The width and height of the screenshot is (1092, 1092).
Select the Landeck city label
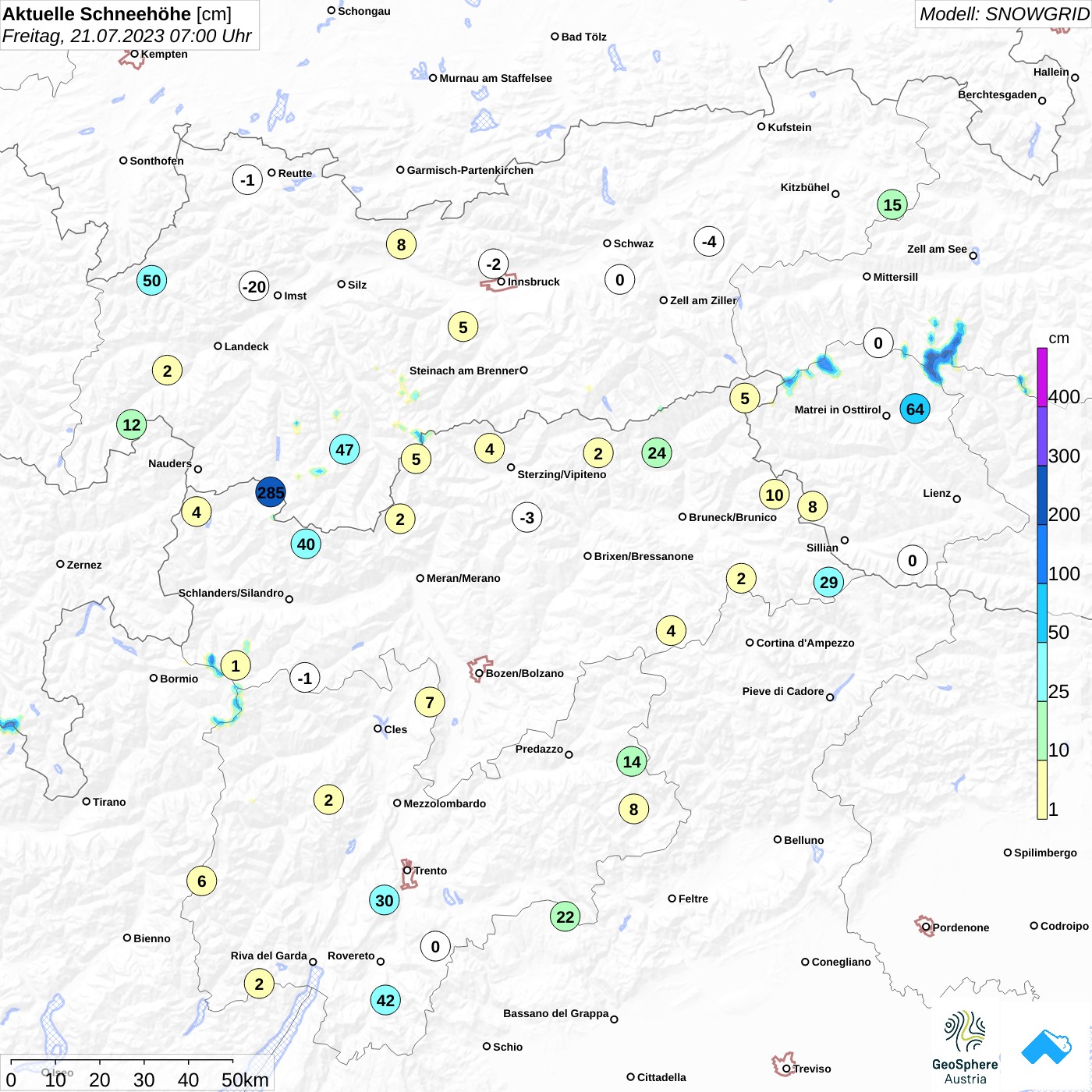pyautogui.click(x=246, y=346)
